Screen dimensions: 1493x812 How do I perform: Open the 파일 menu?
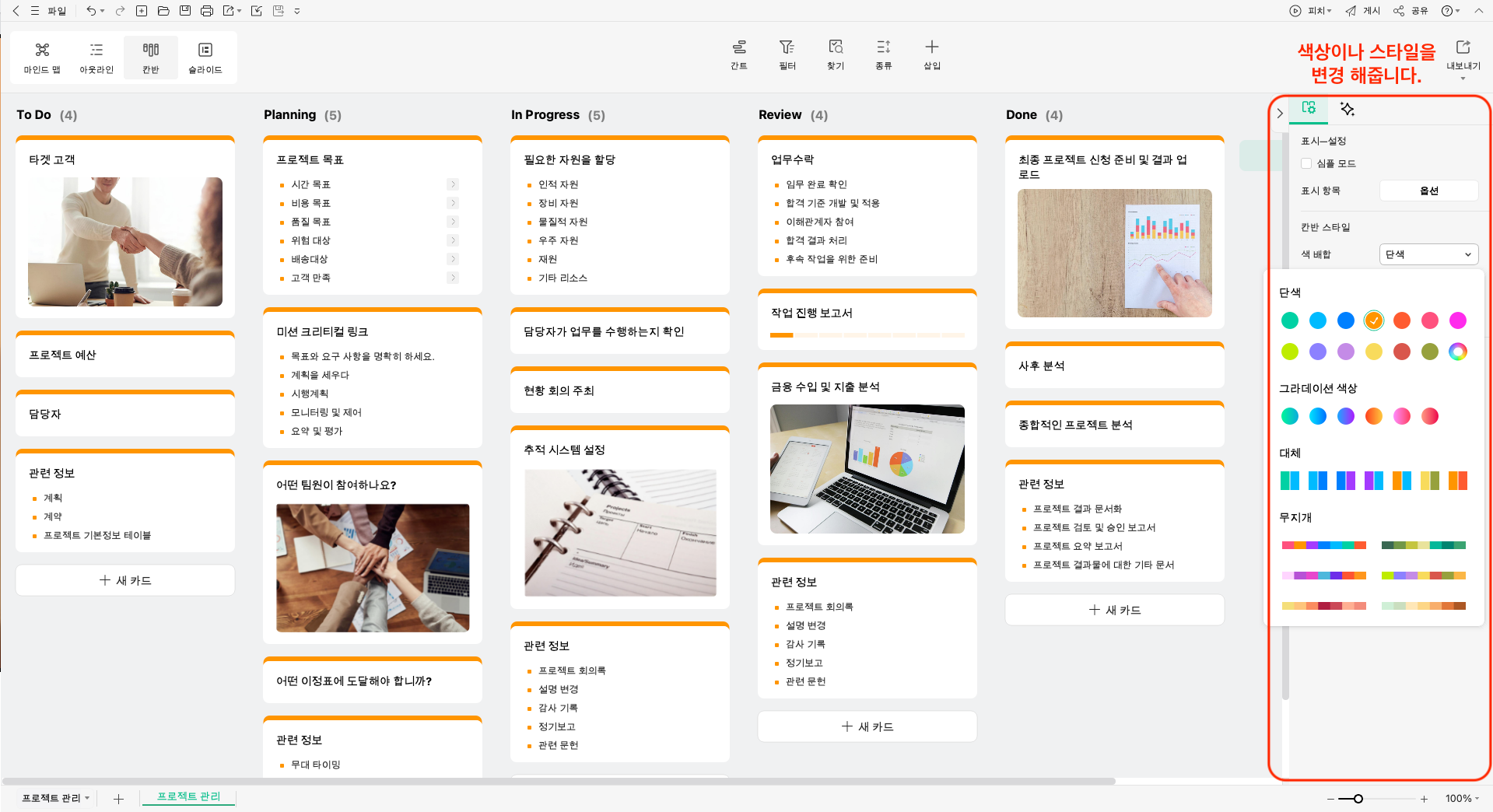pos(58,10)
